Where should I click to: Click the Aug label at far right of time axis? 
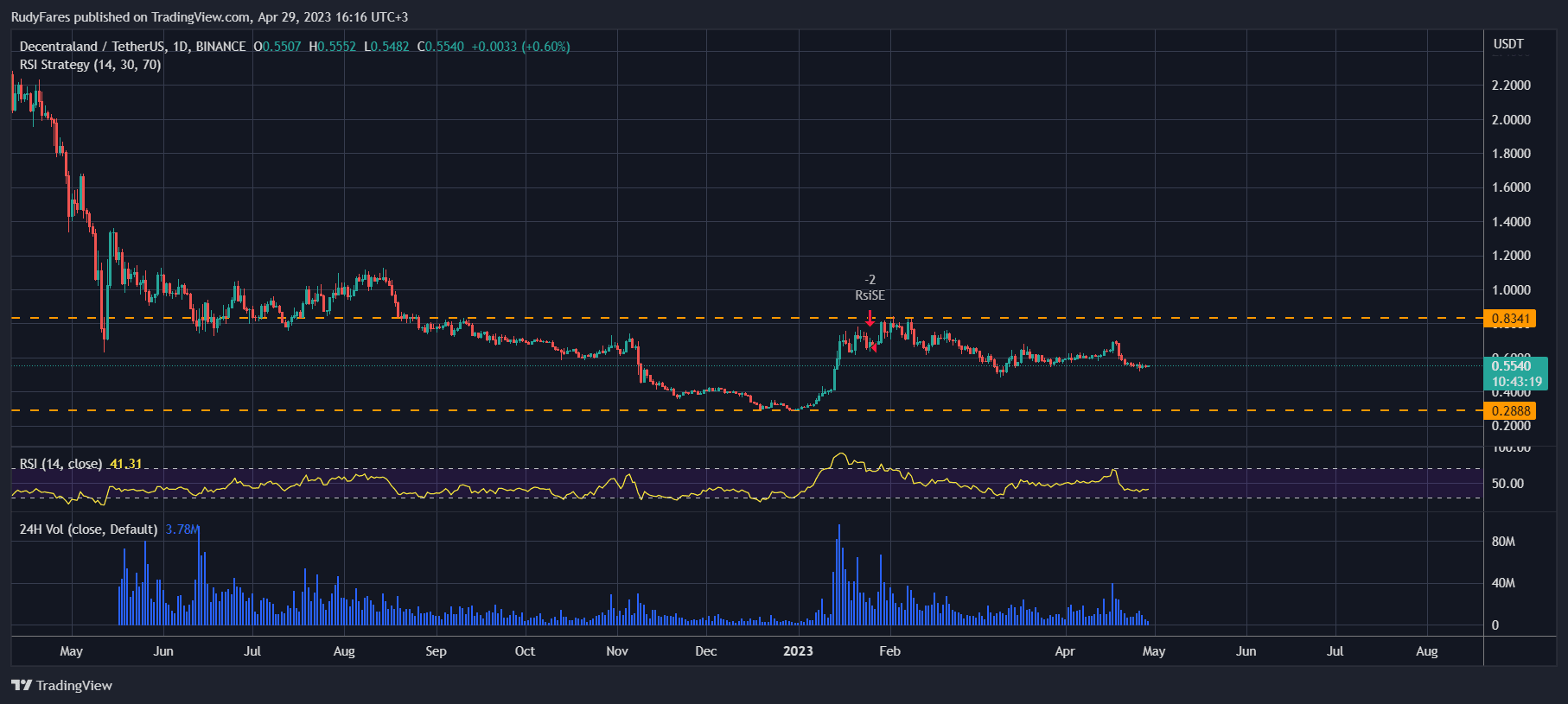coord(1426,651)
